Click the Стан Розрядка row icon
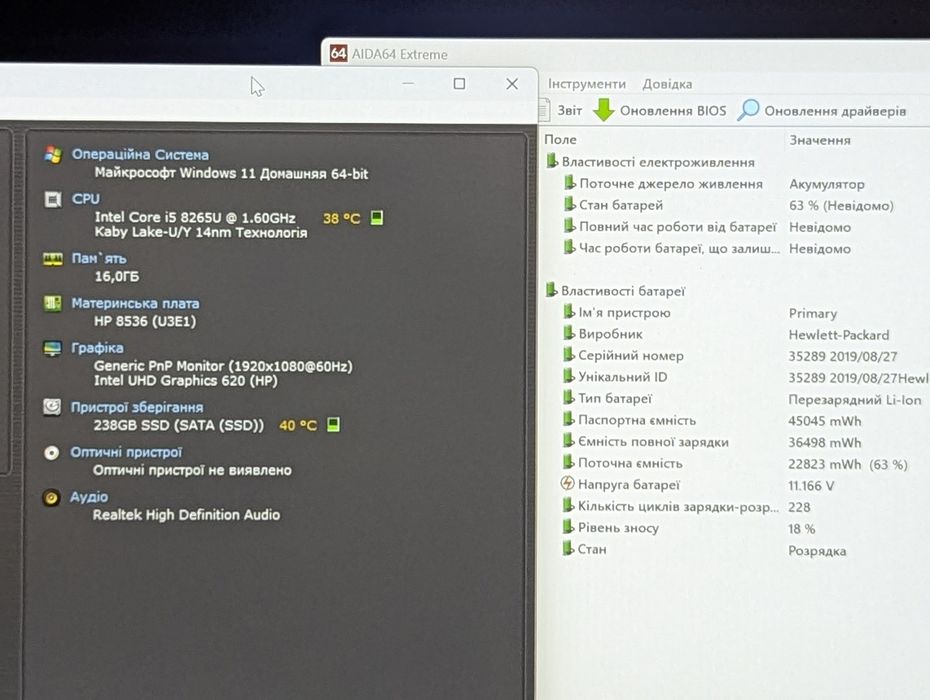The height and width of the screenshot is (700, 930). (x=568, y=549)
